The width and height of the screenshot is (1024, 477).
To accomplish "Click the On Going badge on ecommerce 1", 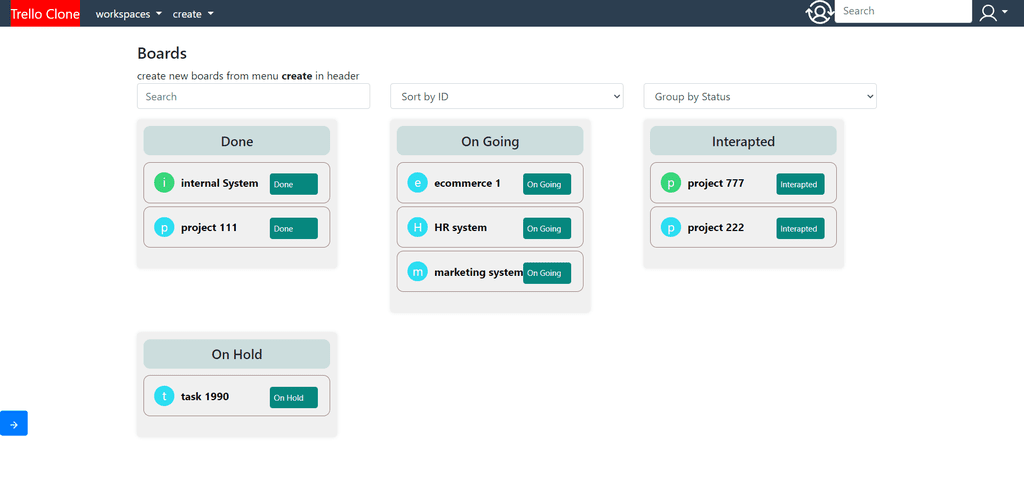I will tap(547, 184).
